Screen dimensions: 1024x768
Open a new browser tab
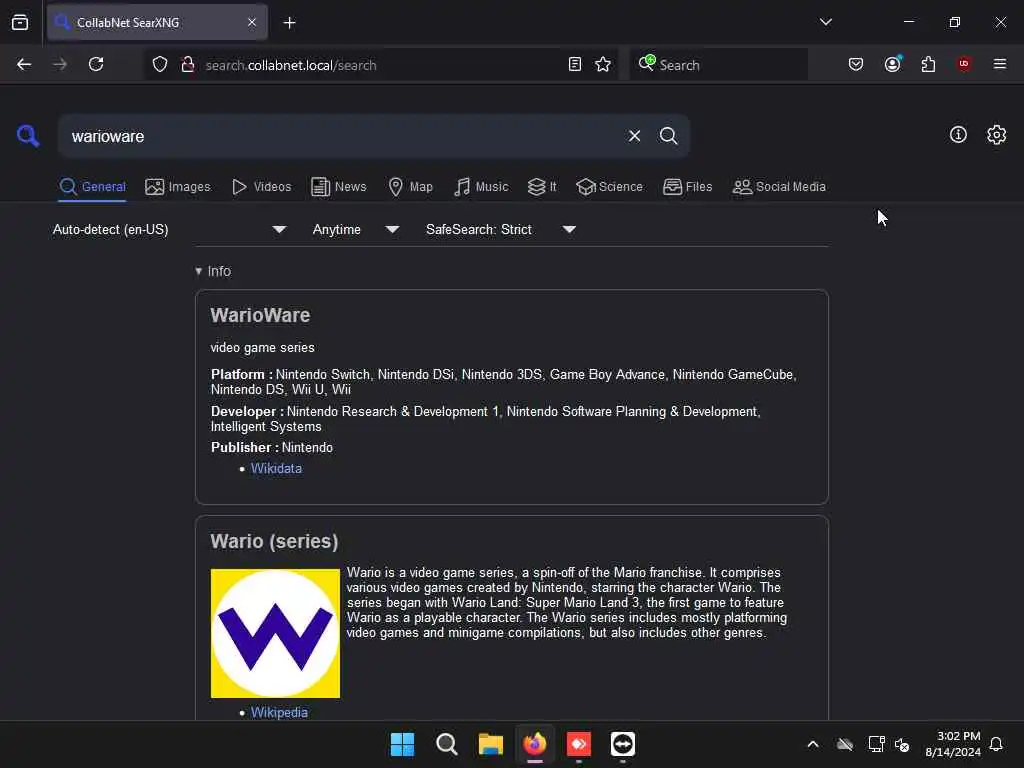(289, 23)
